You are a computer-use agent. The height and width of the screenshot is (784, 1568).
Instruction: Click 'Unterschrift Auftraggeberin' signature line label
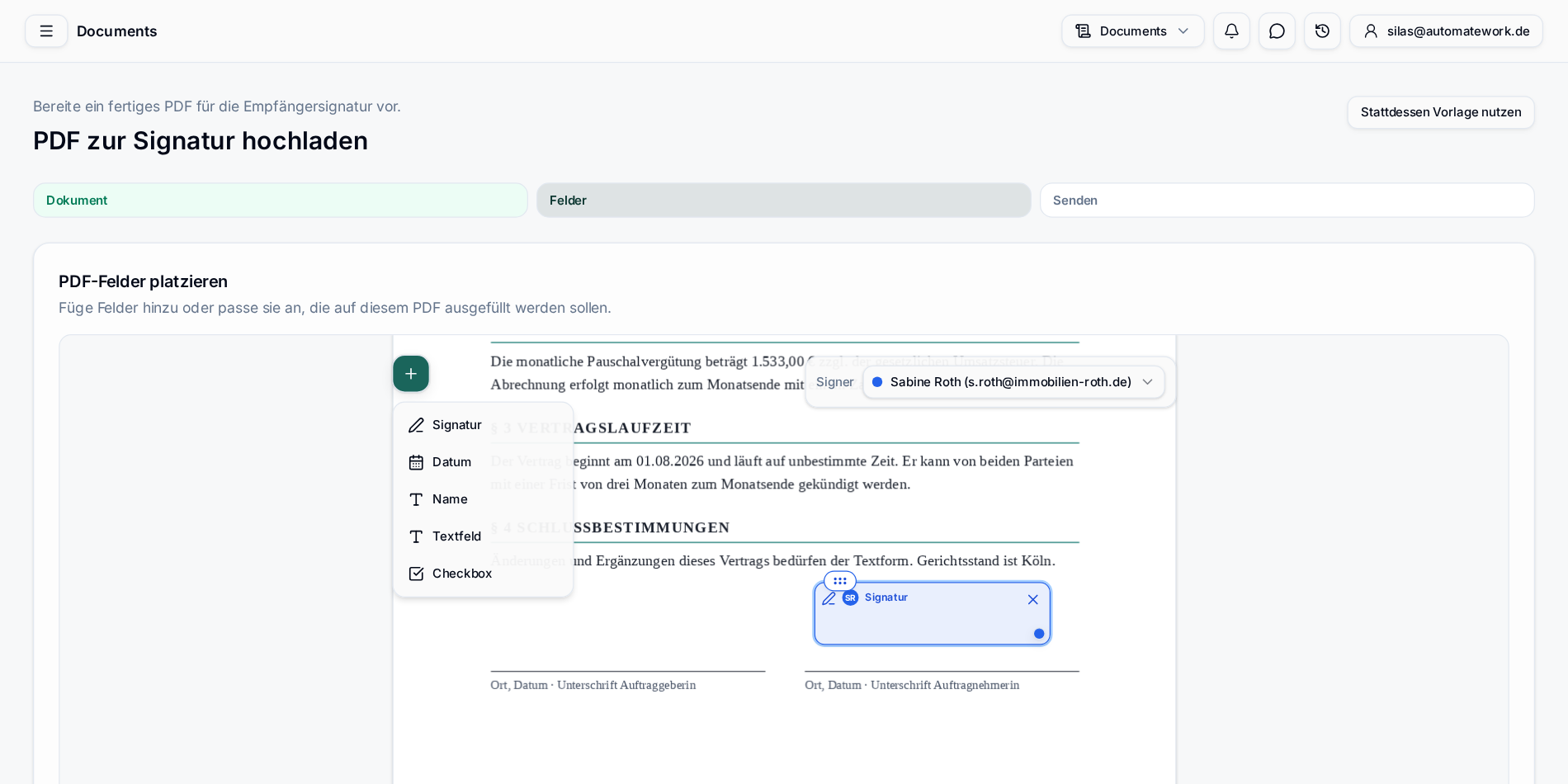(626, 685)
